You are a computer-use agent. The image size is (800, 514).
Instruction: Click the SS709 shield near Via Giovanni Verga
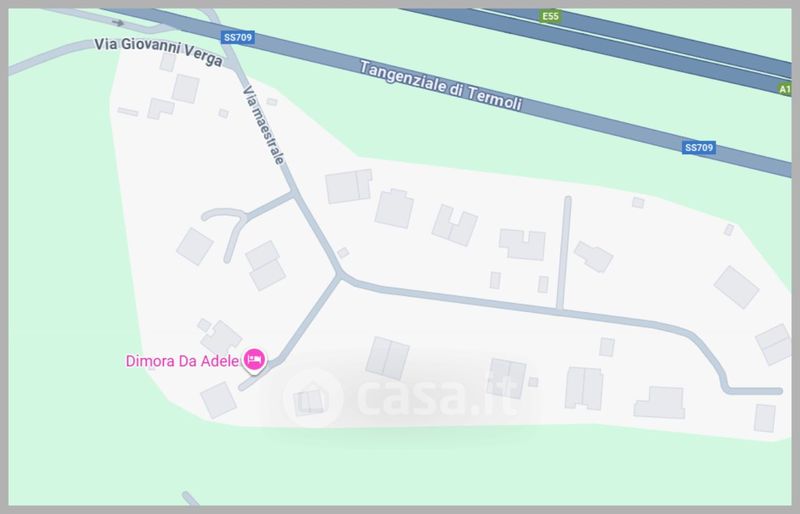[x=238, y=37]
